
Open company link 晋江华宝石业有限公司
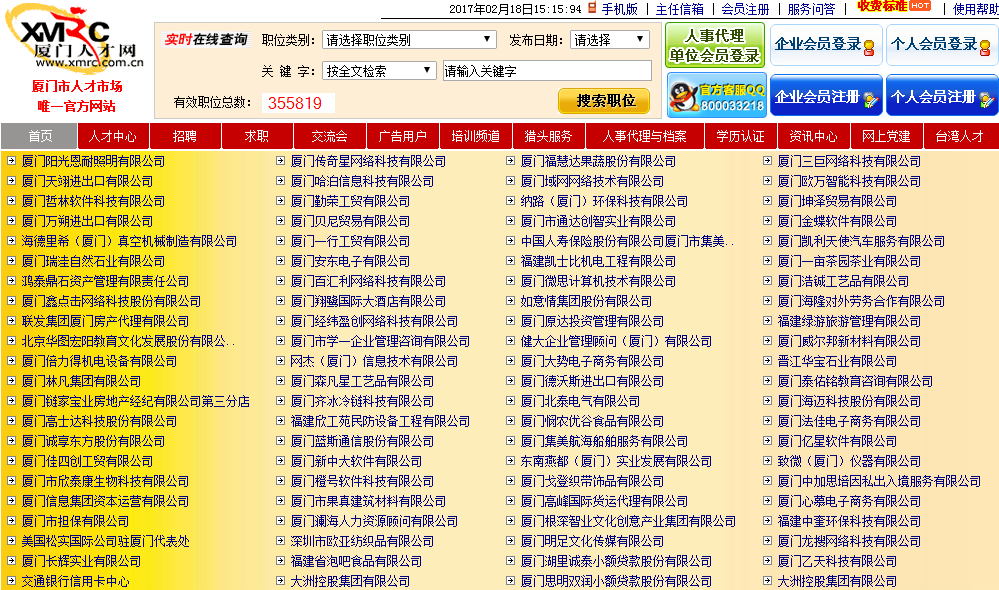[837, 361]
